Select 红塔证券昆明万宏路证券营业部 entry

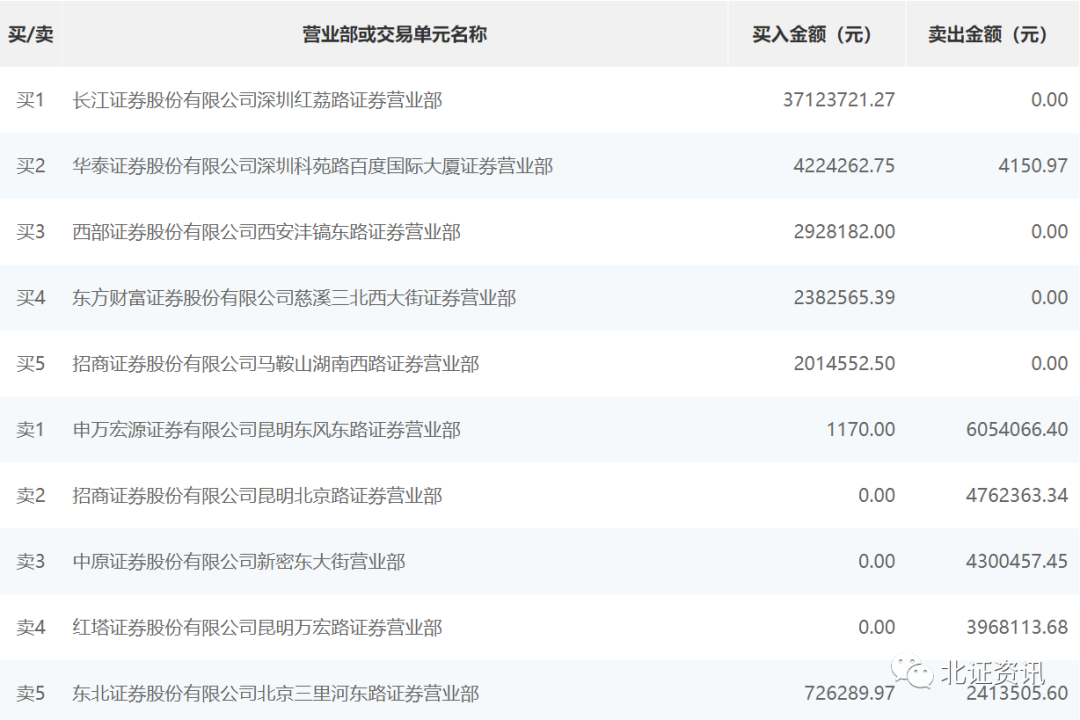tap(257, 628)
